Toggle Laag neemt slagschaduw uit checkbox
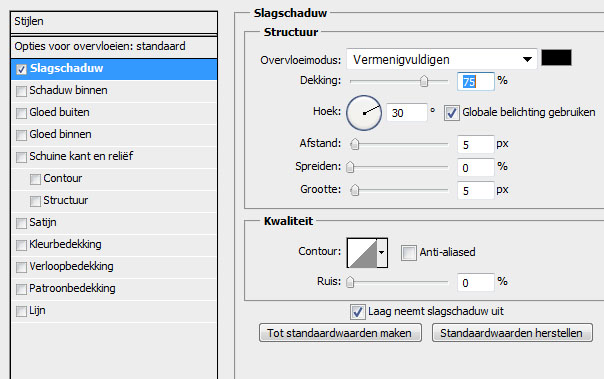The width and height of the screenshot is (604, 379). coord(357,312)
